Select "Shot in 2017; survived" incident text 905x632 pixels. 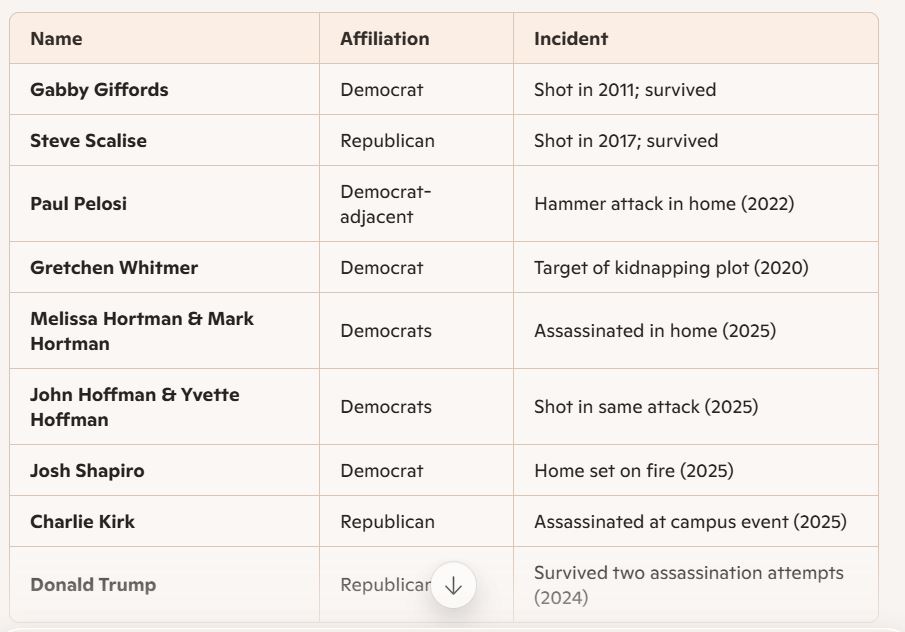tap(626, 141)
